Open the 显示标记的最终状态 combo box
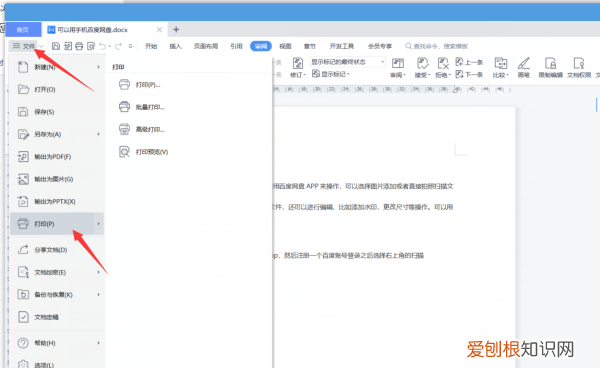 click(347, 62)
